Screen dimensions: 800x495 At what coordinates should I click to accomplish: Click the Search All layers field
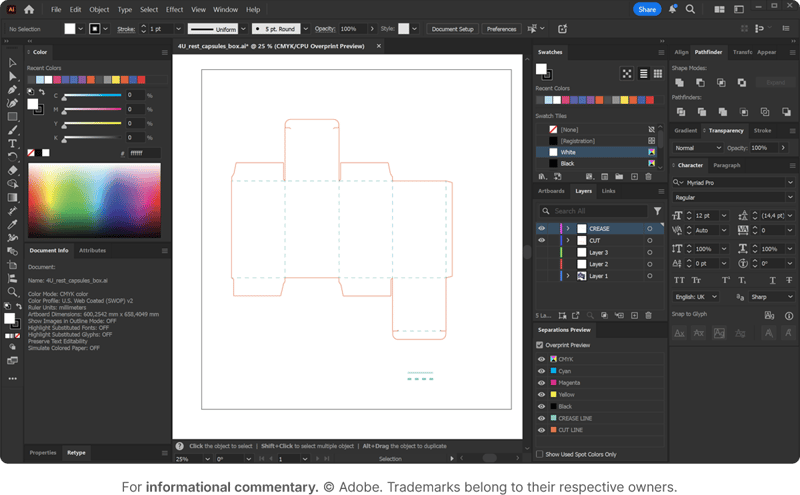pyautogui.click(x=593, y=211)
